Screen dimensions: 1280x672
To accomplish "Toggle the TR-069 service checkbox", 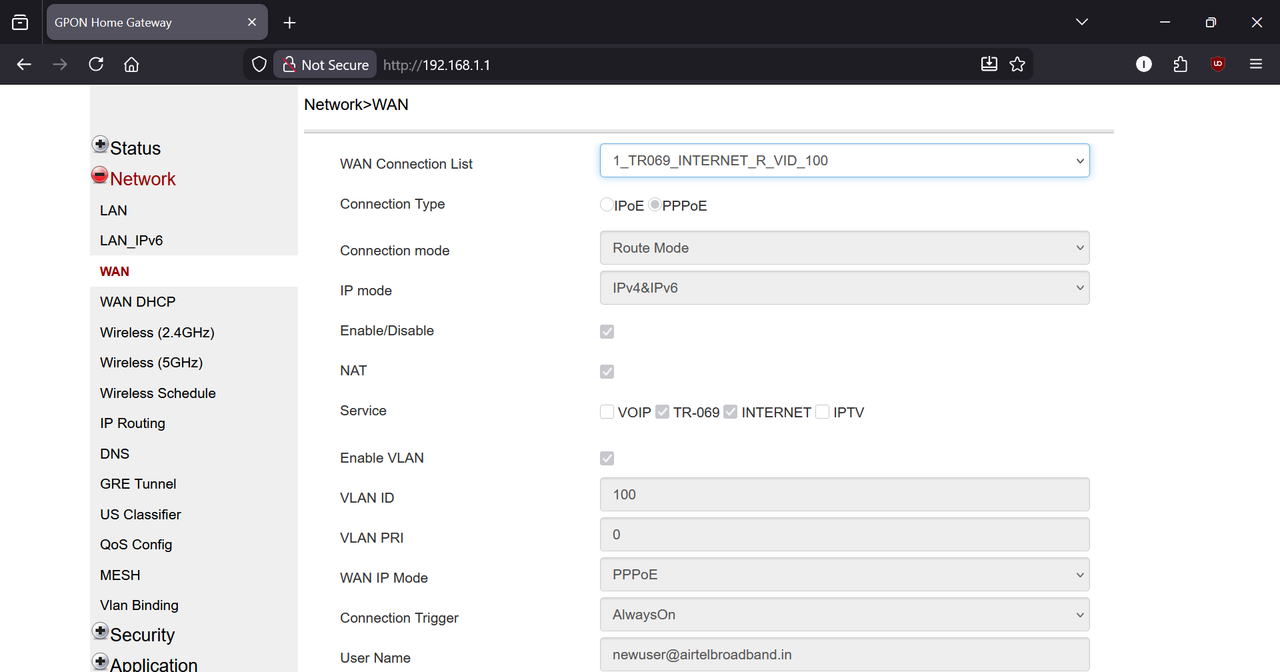I will pos(662,412).
